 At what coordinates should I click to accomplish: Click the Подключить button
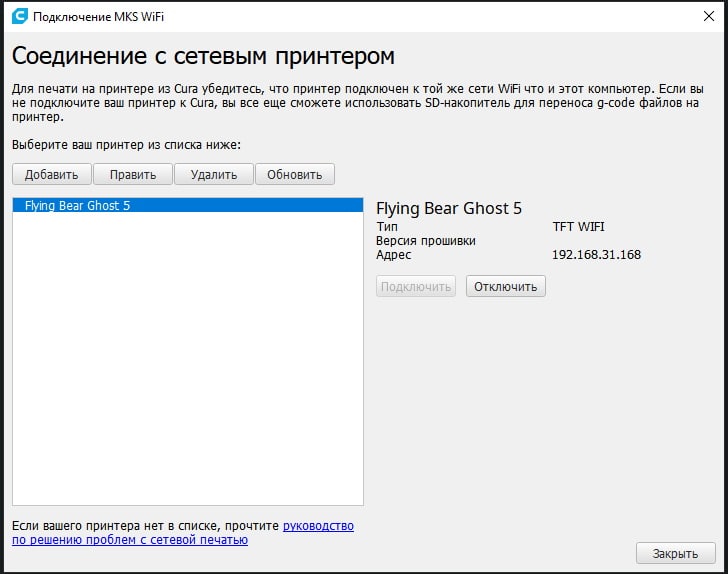[x=416, y=286]
